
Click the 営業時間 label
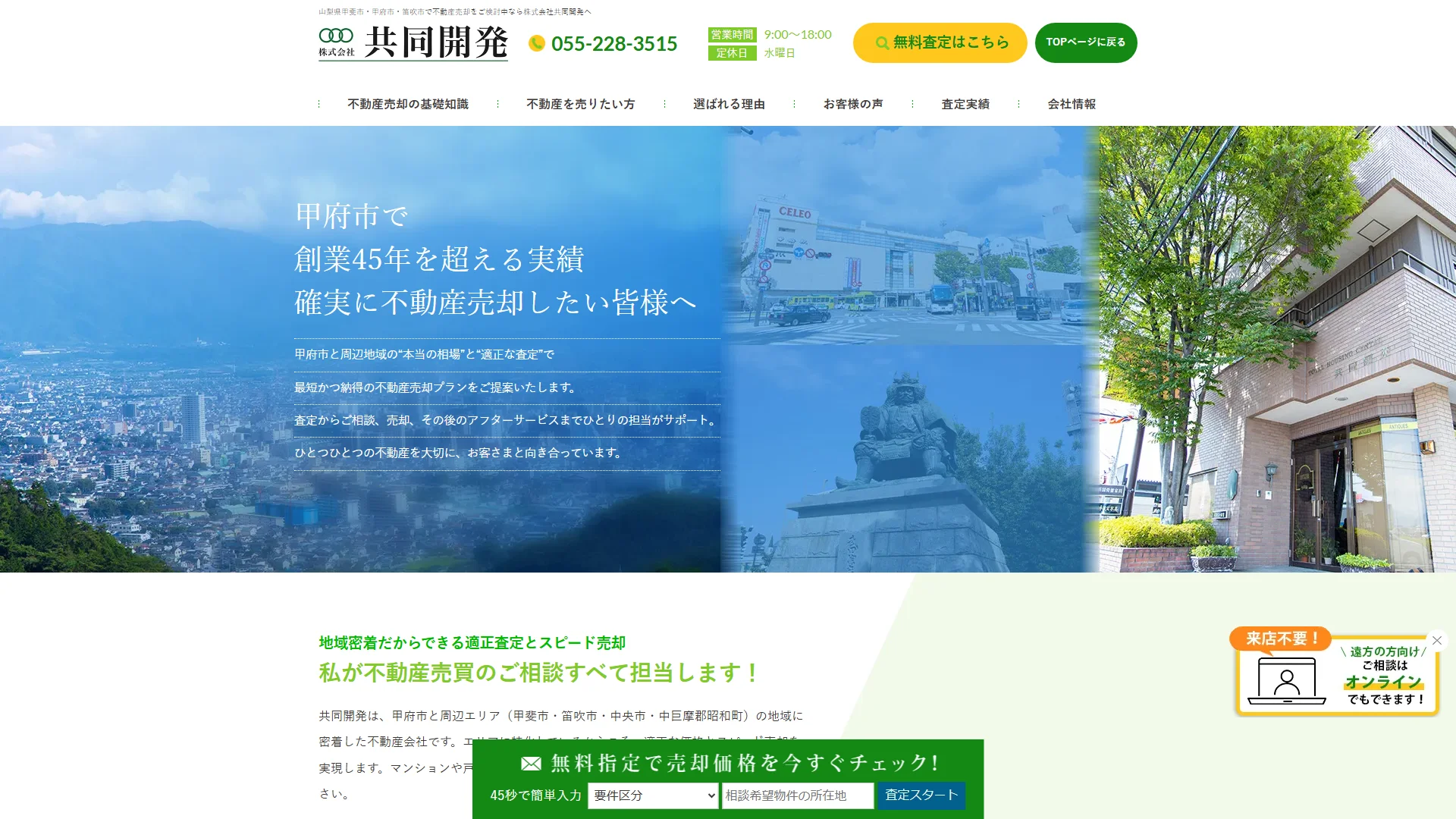(732, 35)
